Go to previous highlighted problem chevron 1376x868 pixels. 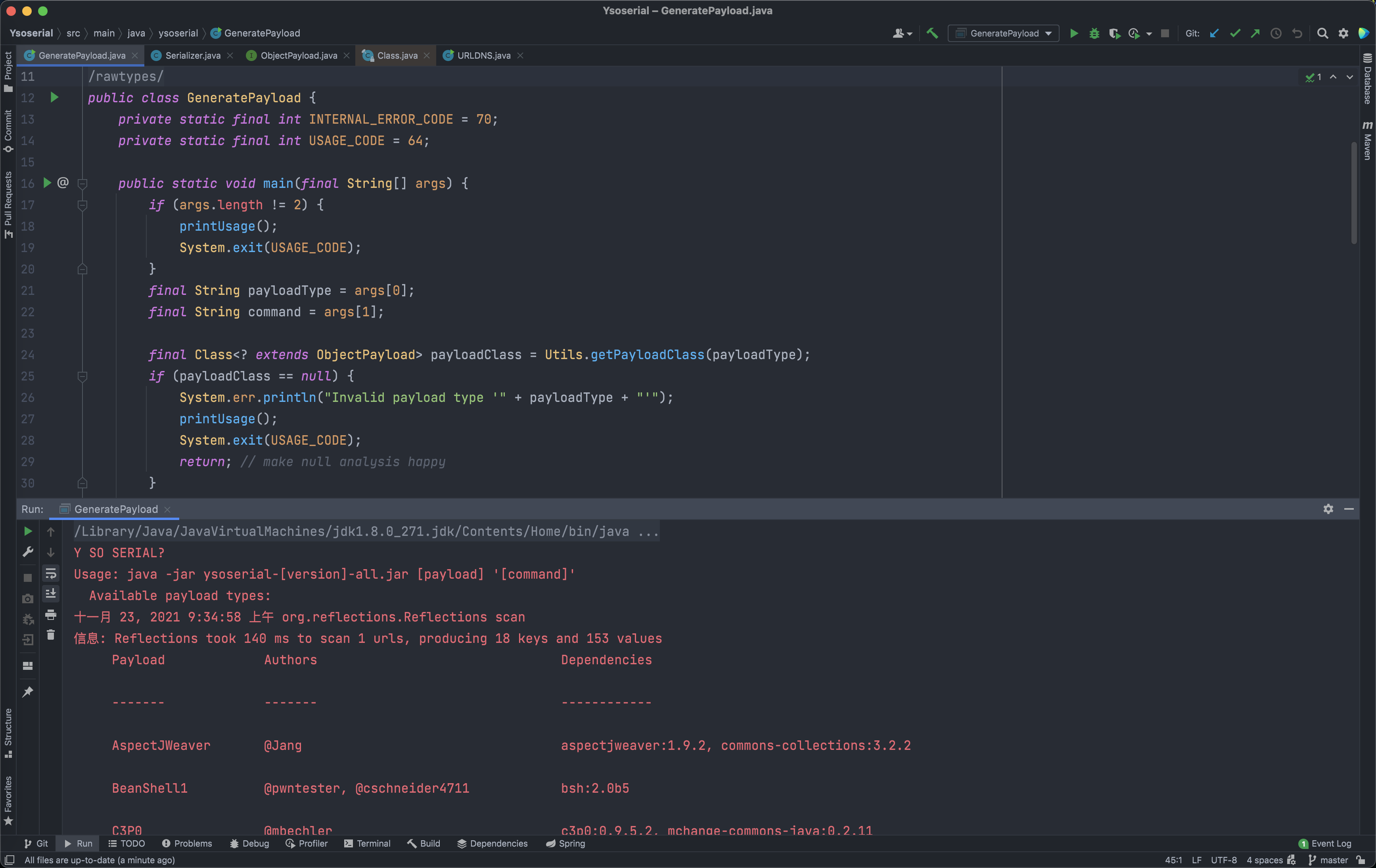1332,76
